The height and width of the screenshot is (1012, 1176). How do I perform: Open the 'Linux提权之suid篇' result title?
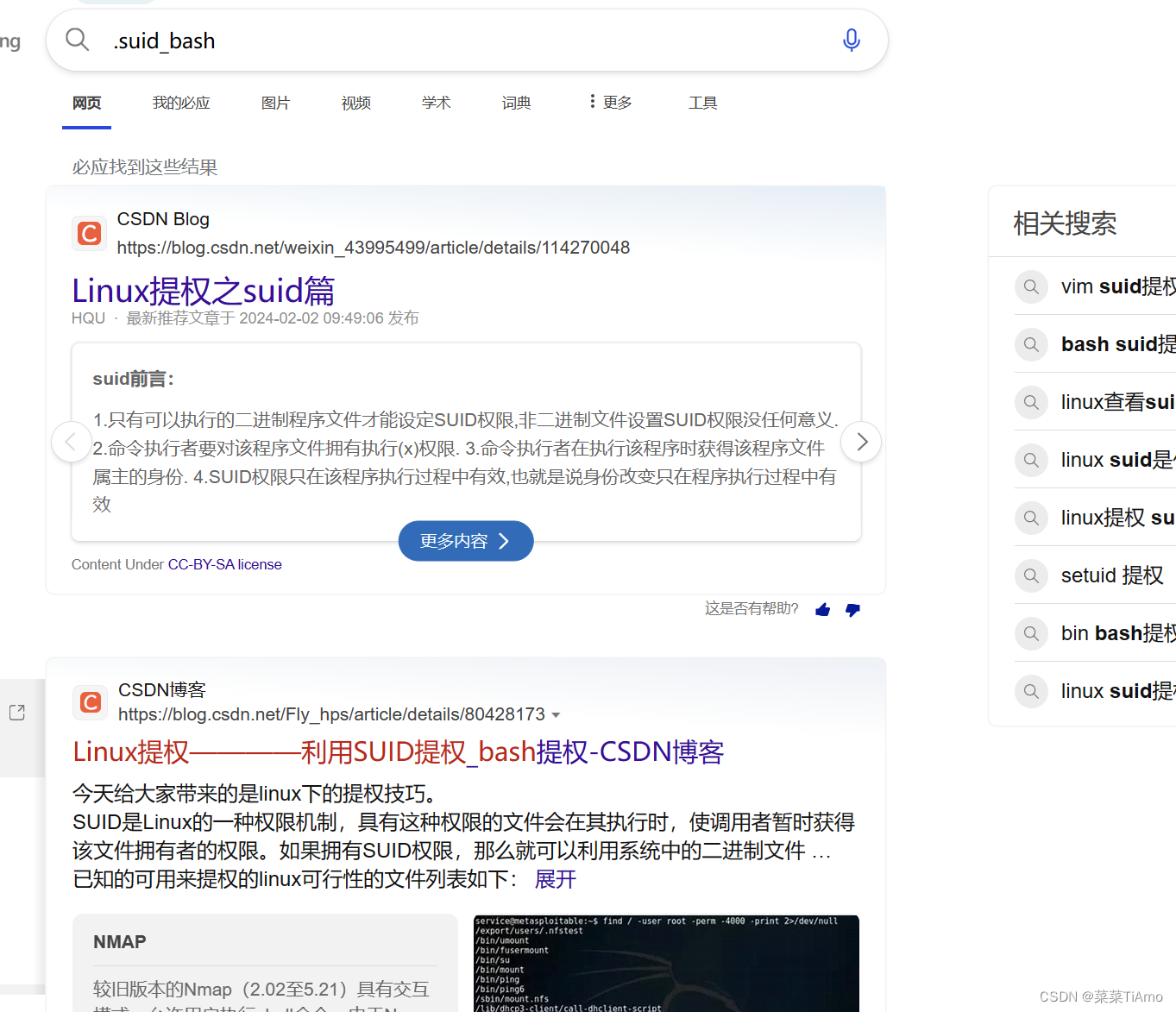[x=204, y=291]
